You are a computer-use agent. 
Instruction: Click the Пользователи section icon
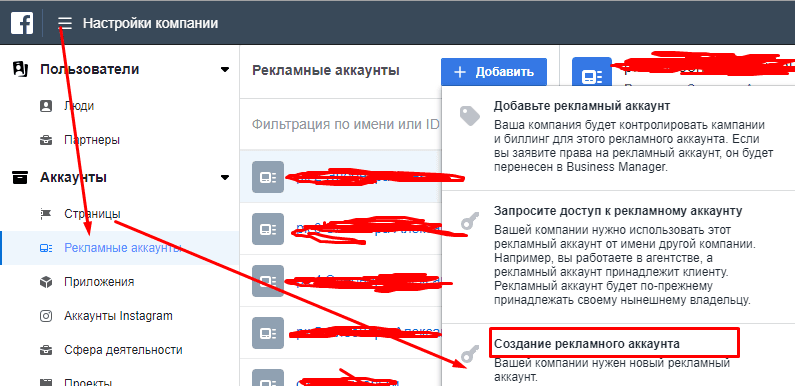tap(19, 69)
